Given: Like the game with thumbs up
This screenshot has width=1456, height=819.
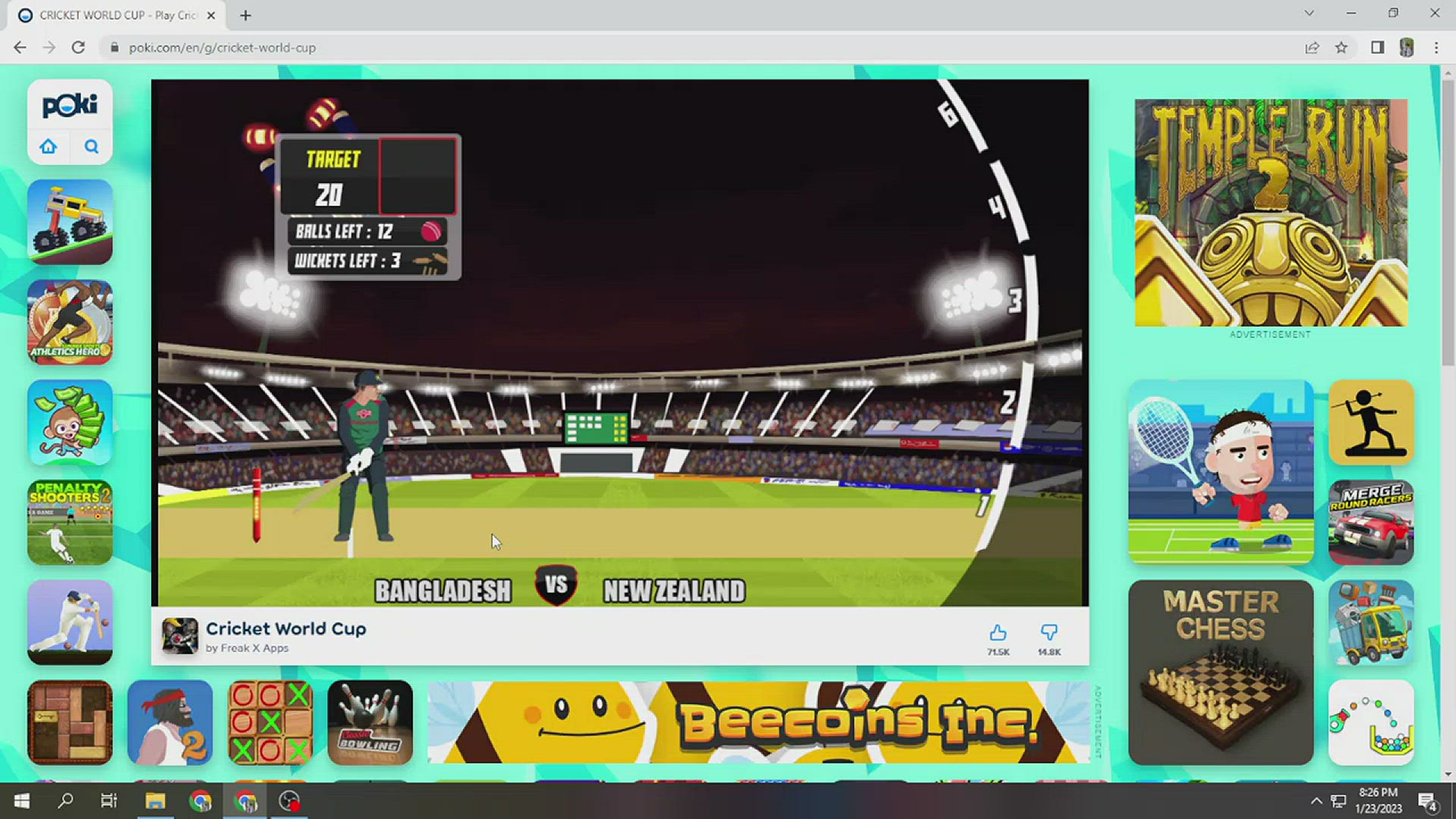Looking at the screenshot, I should (998, 633).
